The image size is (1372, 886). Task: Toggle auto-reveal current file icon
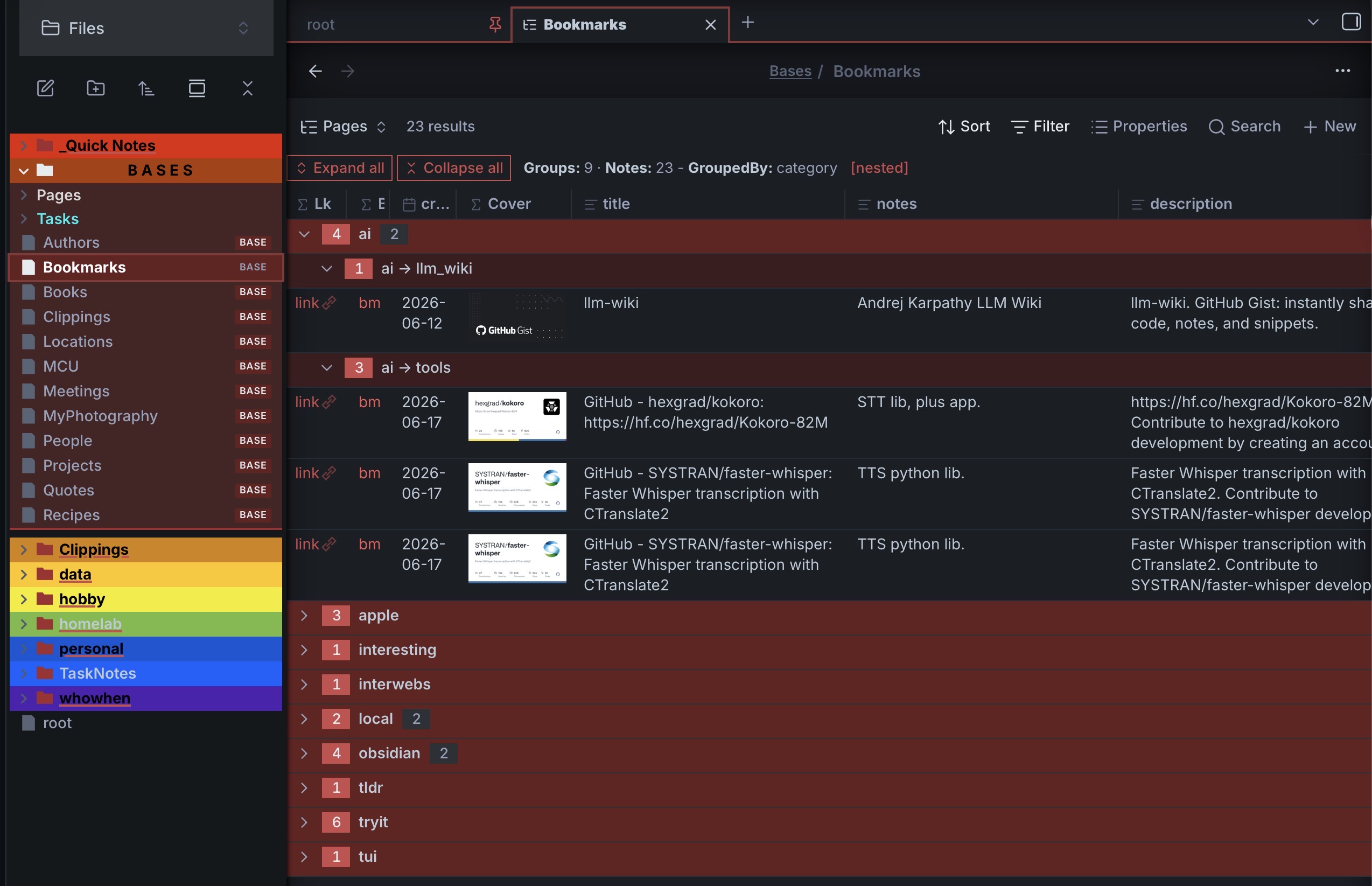point(197,88)
